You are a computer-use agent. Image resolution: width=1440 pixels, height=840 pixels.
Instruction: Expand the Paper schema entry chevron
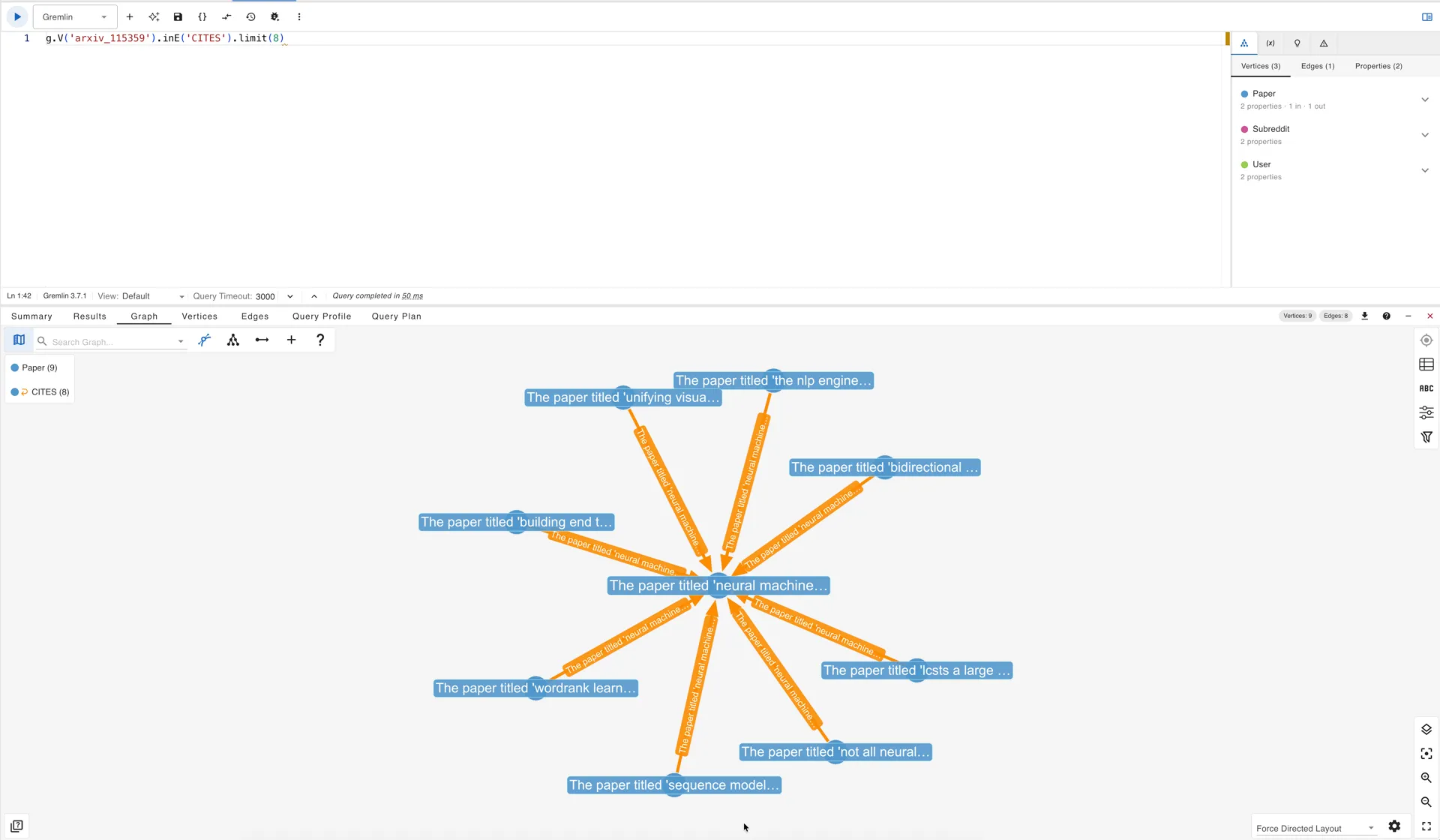[1425, 99]
